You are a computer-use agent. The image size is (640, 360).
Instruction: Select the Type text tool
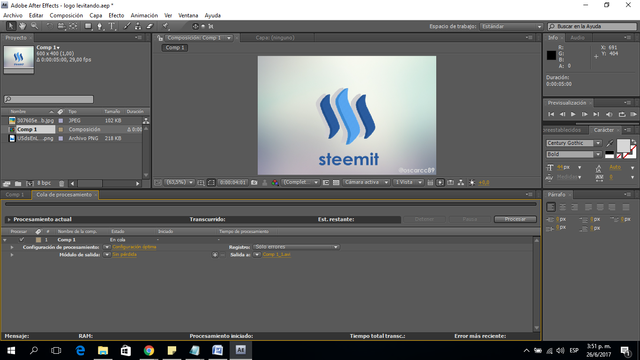(x=111, y=26)
